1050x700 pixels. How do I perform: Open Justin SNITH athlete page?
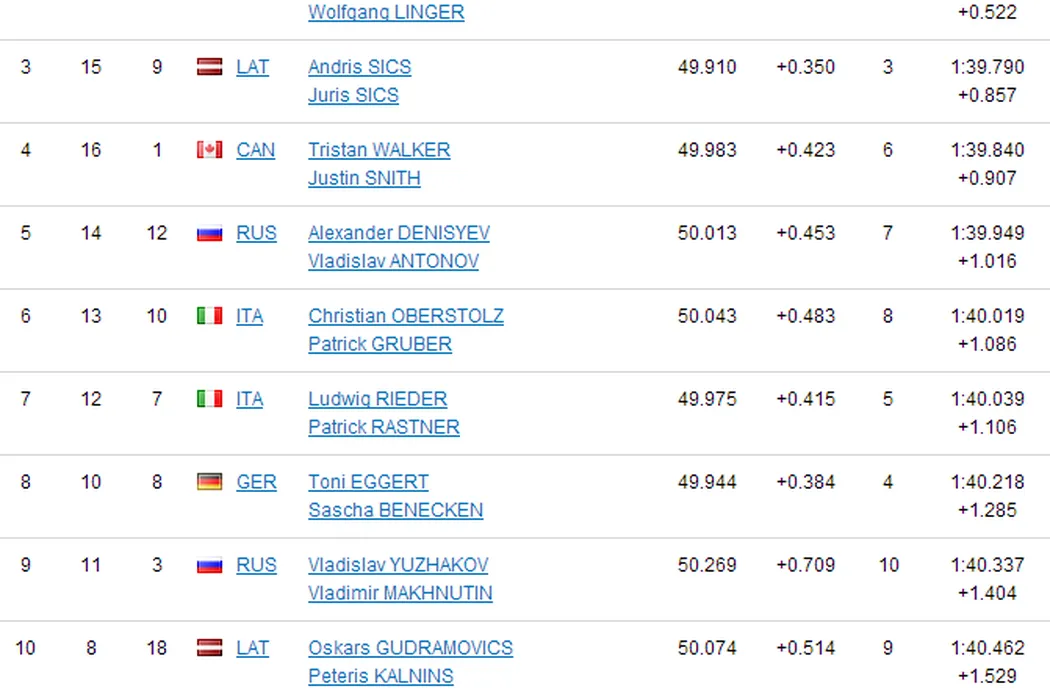pyautogui.click(x=364, y=178)
